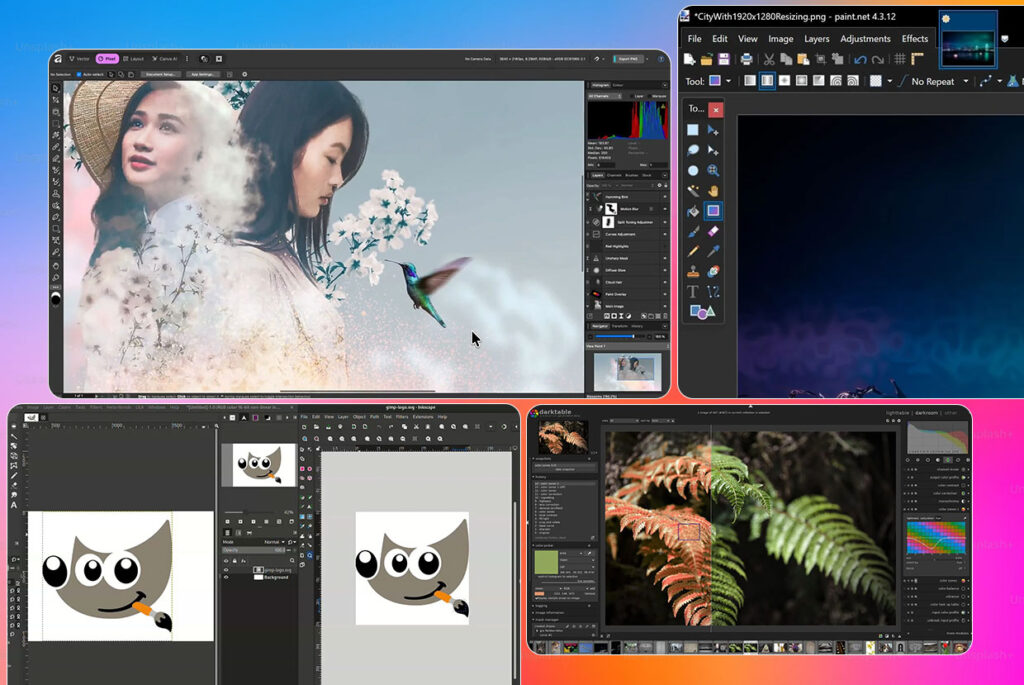1024x685 pixels.
Task: Select Paint Bucket tool in paint.net
Action: click(x=693, y=211)
